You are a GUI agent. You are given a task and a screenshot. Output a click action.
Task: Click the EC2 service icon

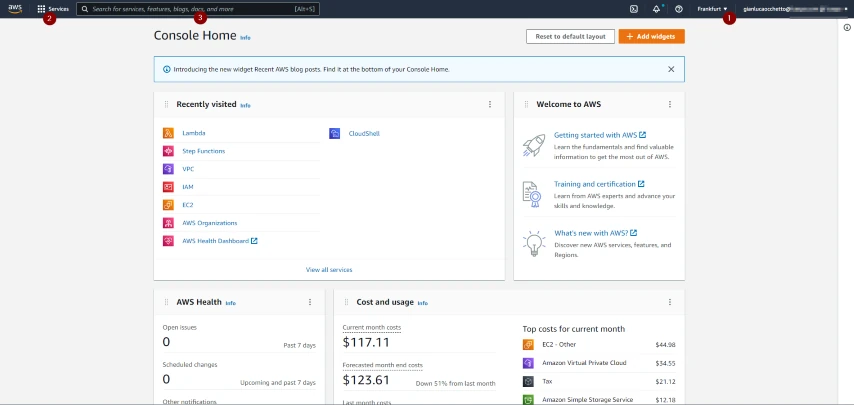169,205
